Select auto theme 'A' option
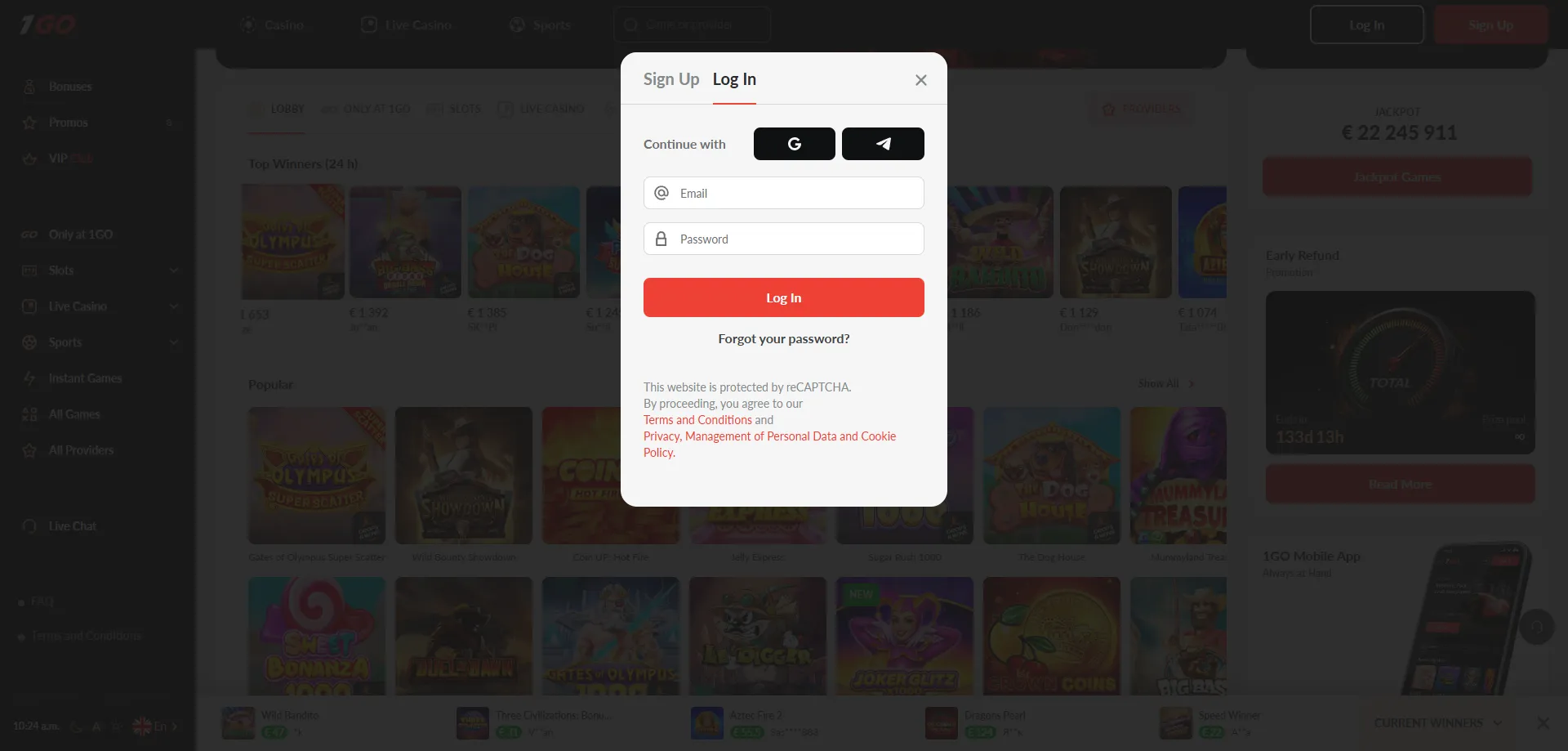The height and width of the screenshot is (751, 1568). coord(96,726)
